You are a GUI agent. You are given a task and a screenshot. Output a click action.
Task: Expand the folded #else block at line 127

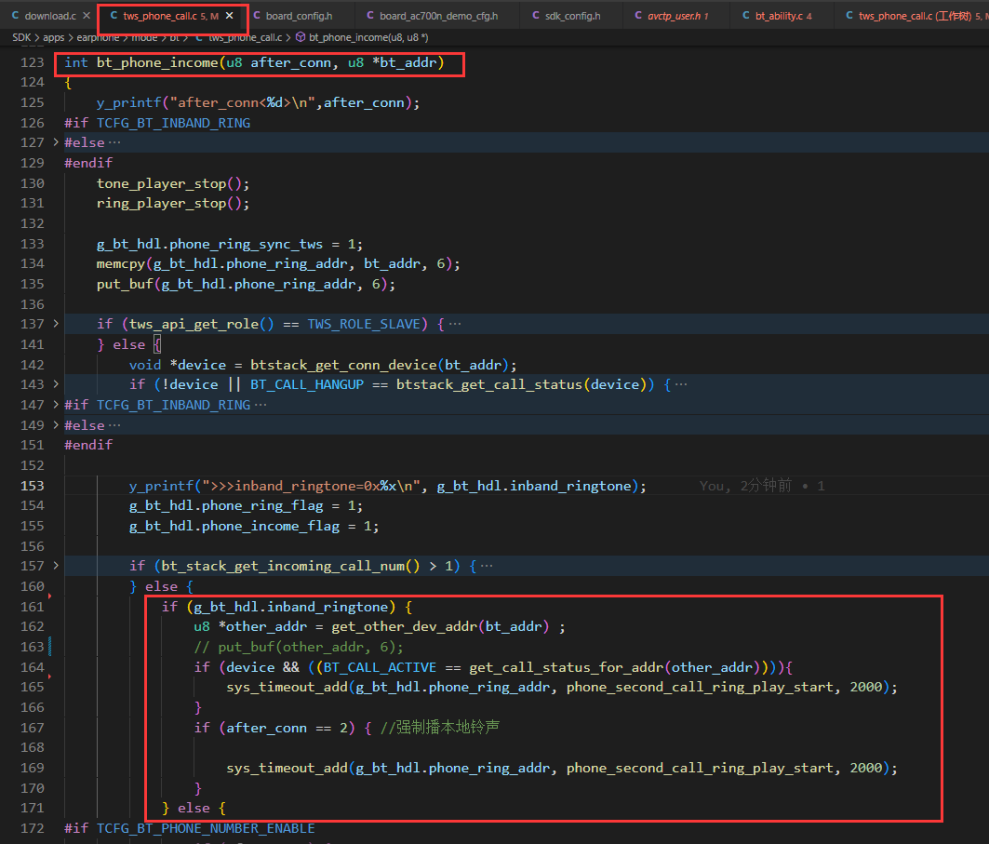56,143
